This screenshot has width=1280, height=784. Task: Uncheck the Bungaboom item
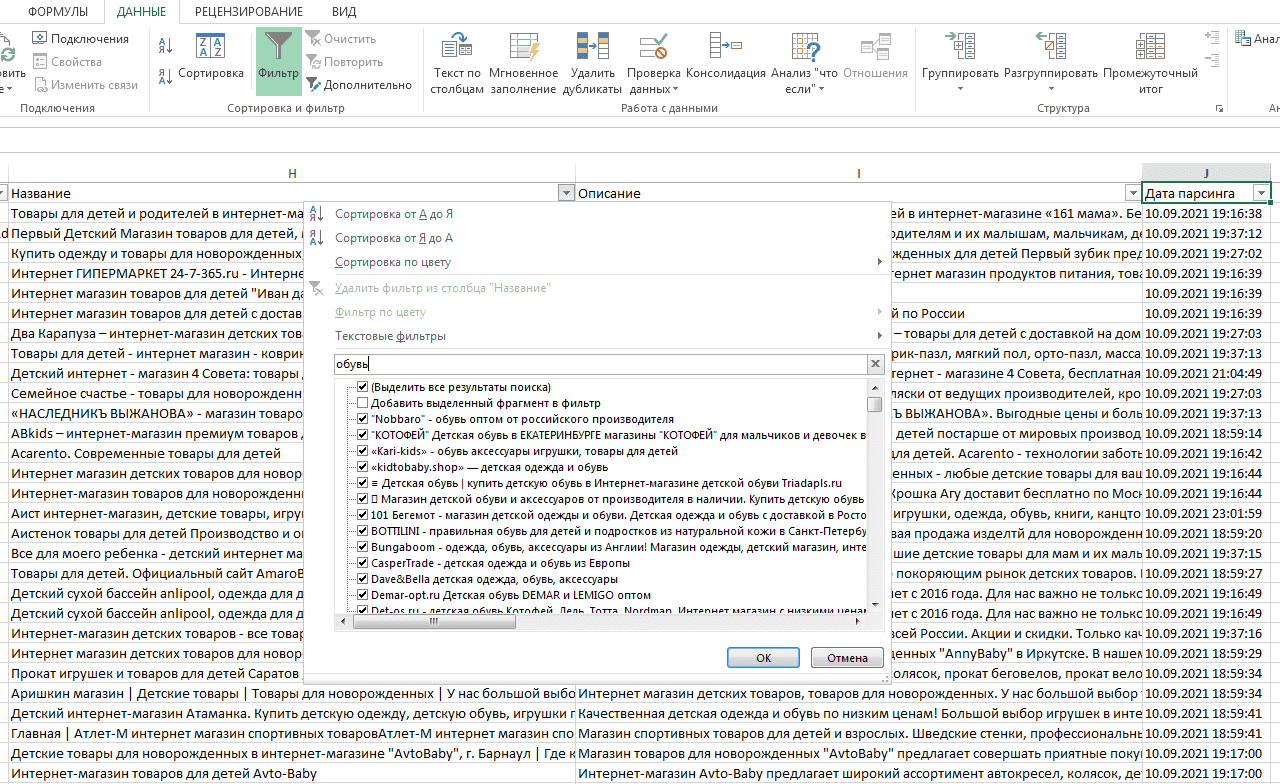(x=363, y=547)
